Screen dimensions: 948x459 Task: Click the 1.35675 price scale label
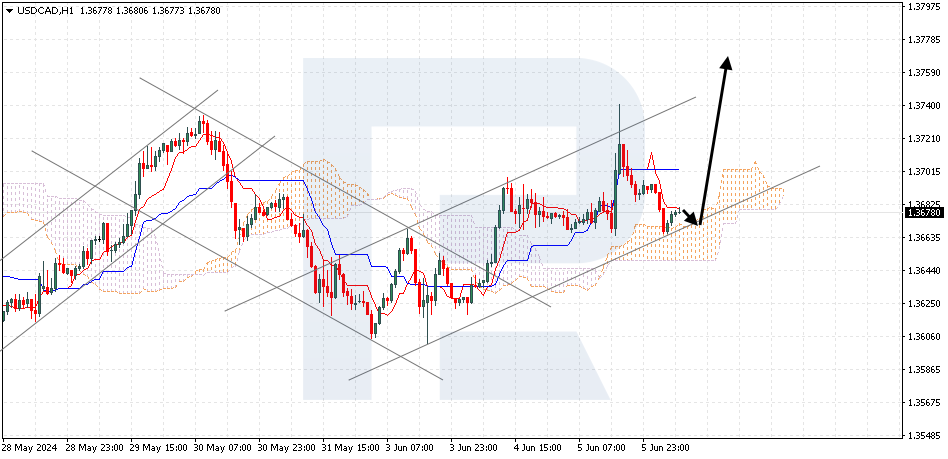pyautogui.click(x=925, y=403)
